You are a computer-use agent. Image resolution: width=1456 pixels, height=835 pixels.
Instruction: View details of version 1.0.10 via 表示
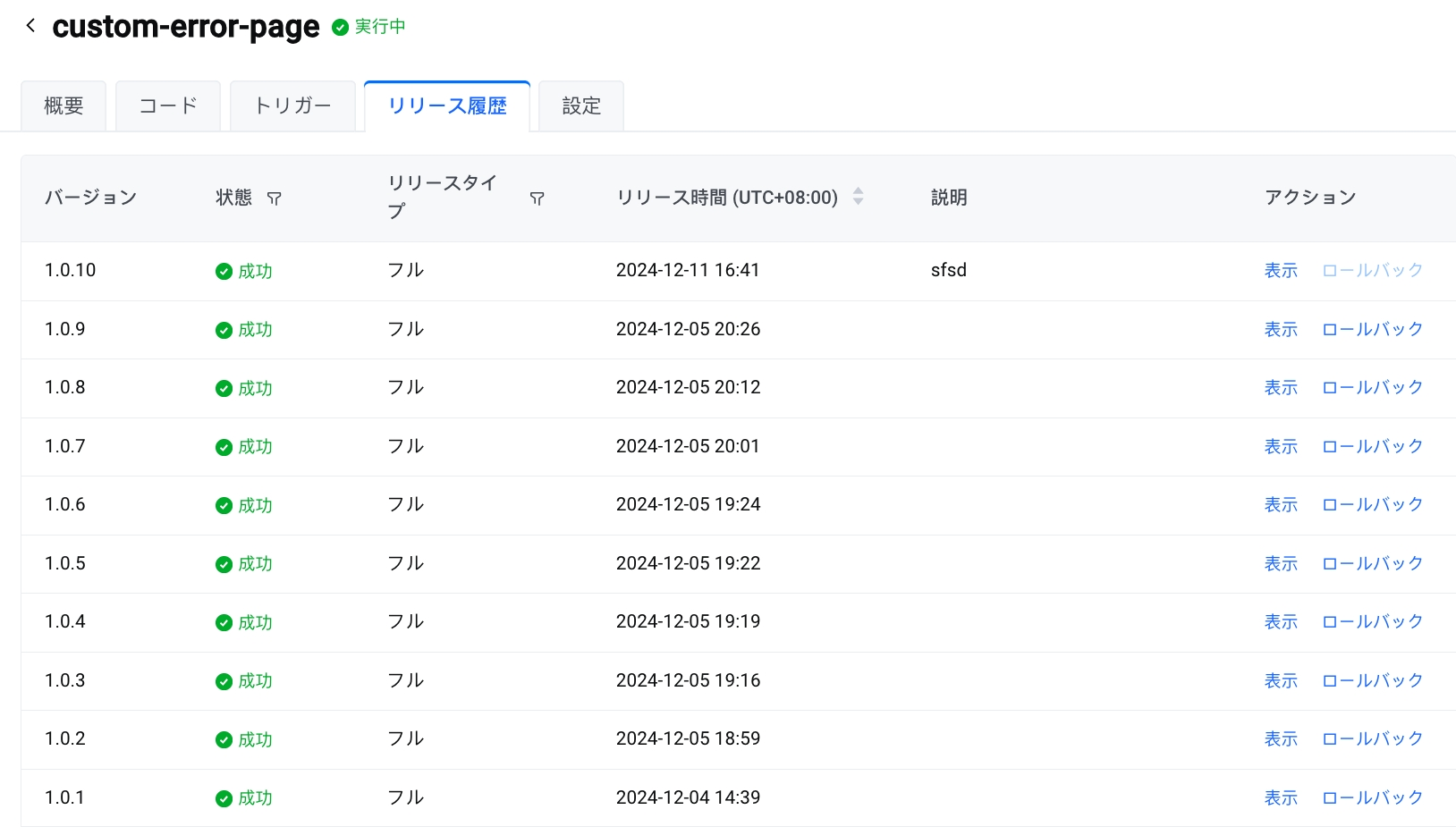pyautogui.click(x=1281, y=271)
